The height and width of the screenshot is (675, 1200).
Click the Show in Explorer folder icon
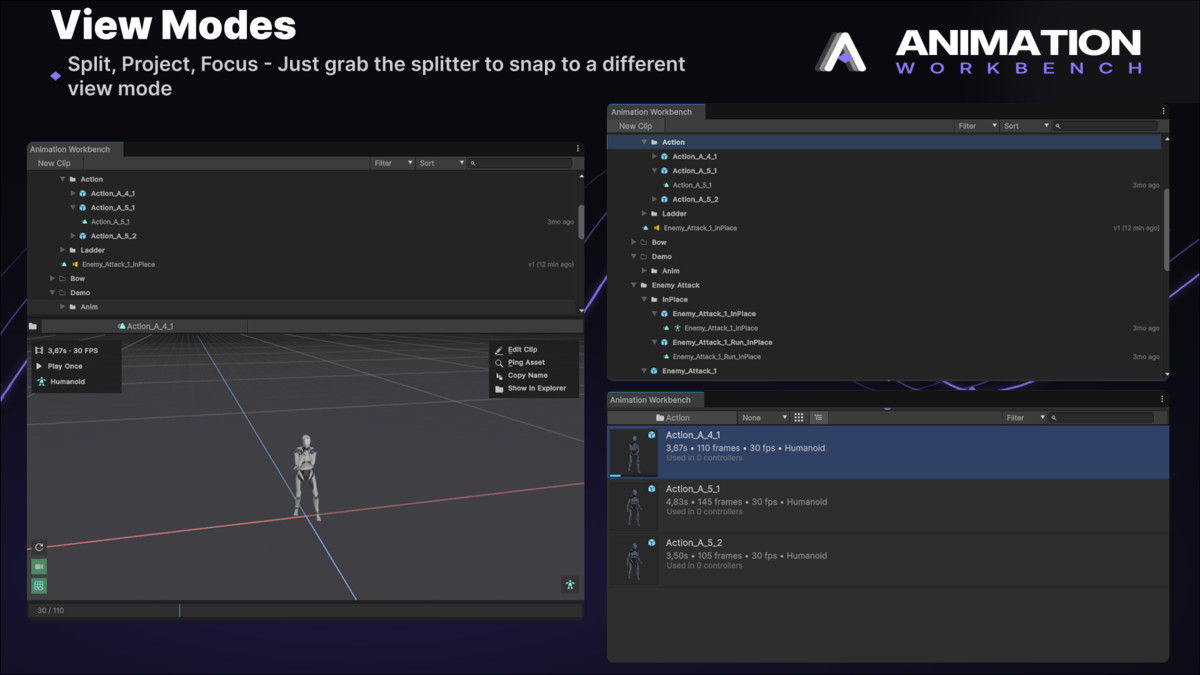[499, 389]
